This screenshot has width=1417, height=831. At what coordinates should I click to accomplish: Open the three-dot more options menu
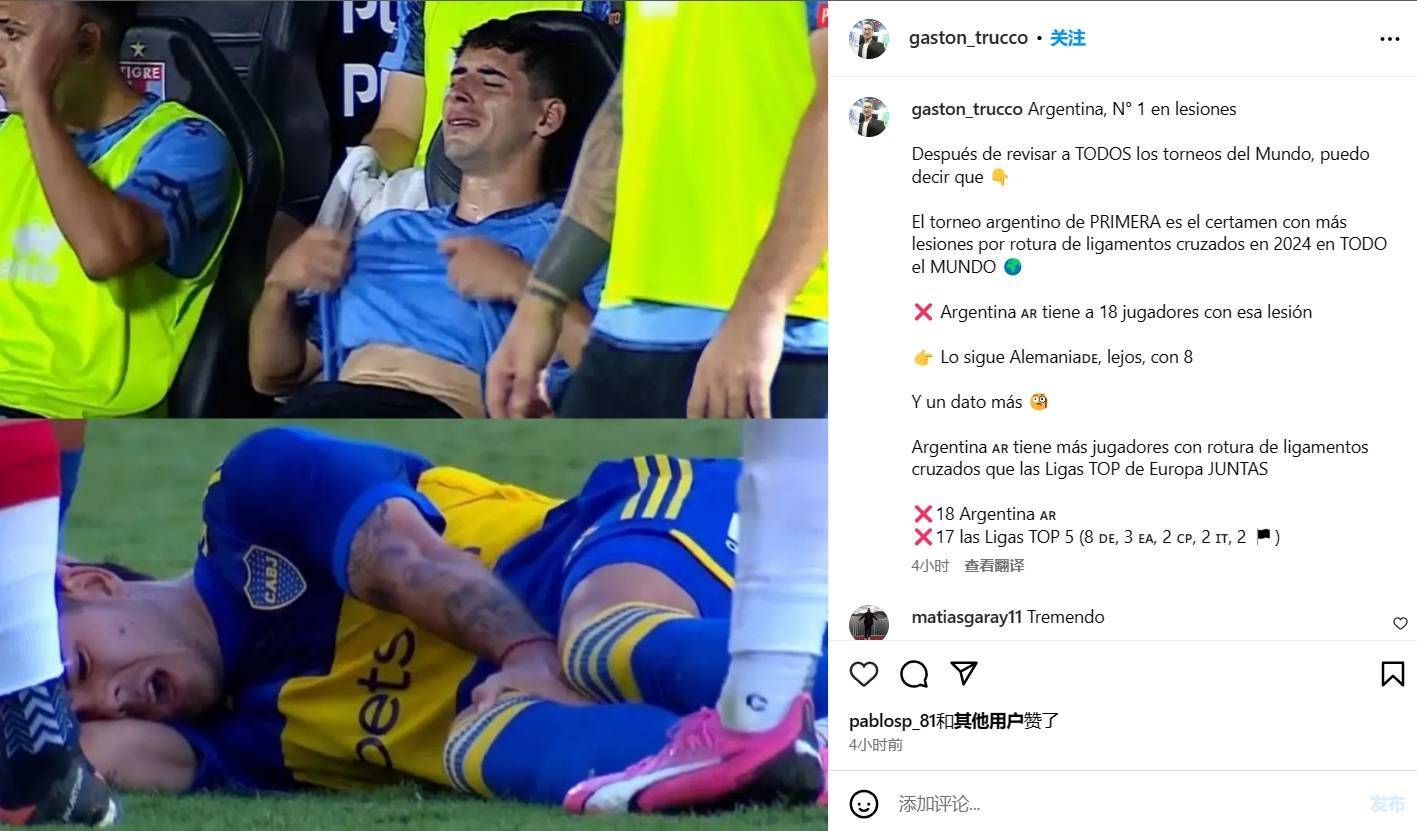point(1390,39)
